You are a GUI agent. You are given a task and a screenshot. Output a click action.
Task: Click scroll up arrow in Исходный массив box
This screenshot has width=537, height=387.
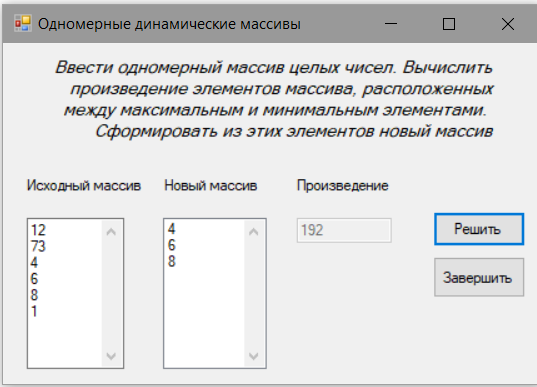[x=111, y=232]
